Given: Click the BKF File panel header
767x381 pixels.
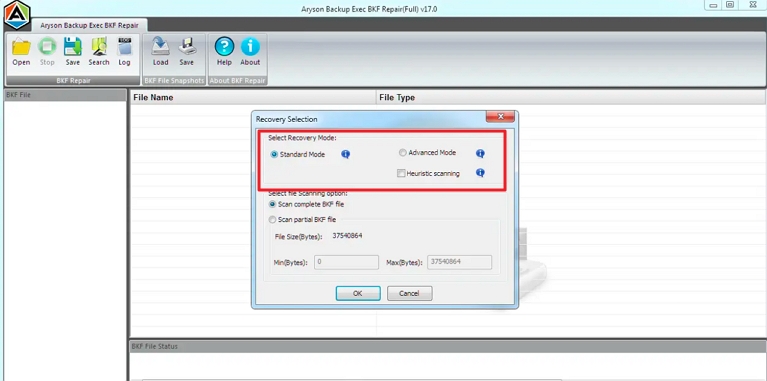Looking at the screenshot, I should pos(65,95).
